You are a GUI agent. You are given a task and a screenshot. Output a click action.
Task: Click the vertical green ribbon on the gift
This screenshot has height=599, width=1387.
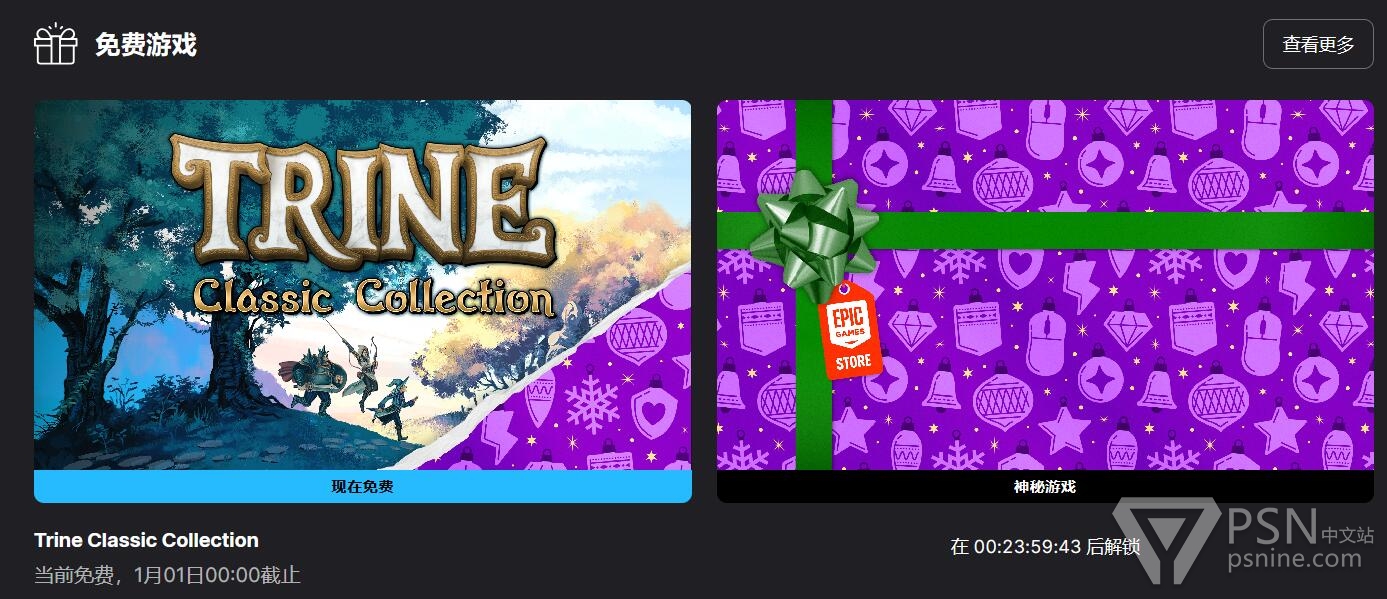(814, 380)
